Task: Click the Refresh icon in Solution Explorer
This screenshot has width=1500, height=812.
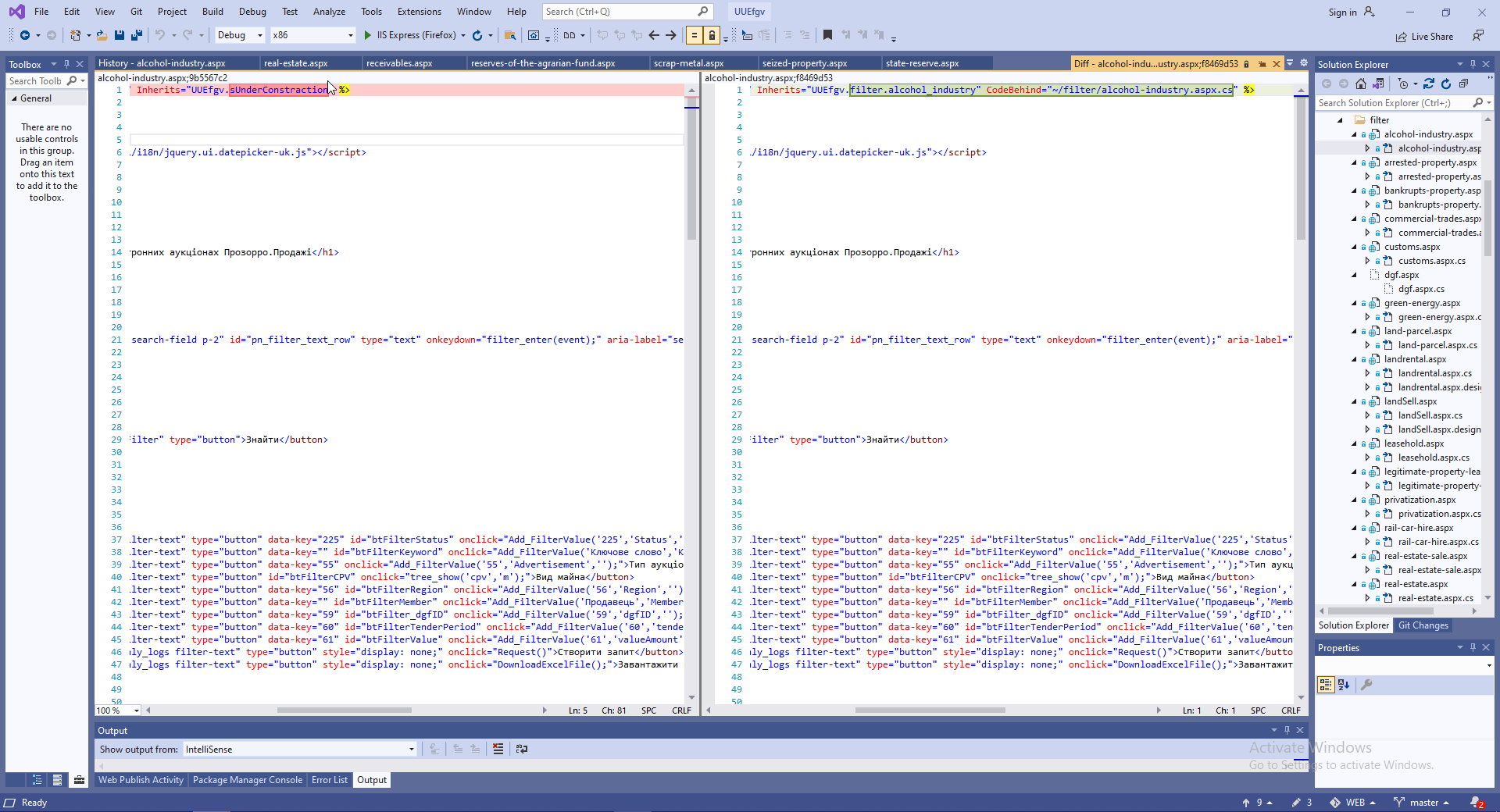Action: [x=1446, y=84]
